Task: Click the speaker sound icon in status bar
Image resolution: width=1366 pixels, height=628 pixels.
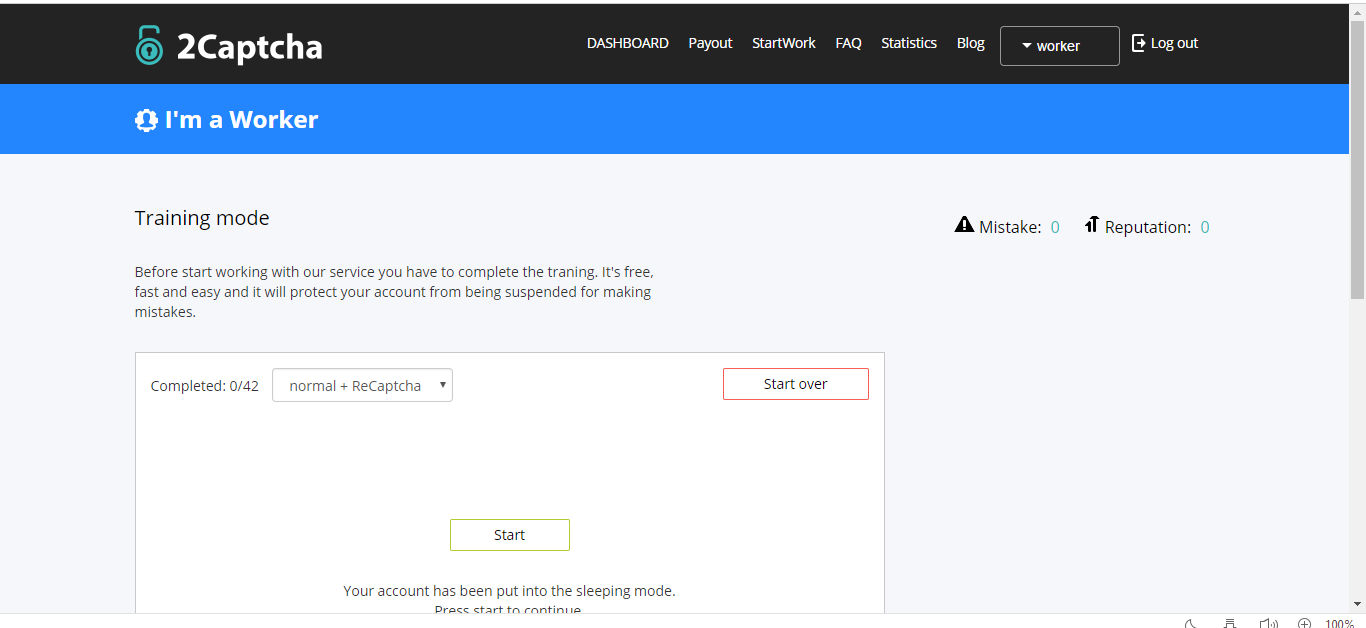Action: click(1268, 623)
